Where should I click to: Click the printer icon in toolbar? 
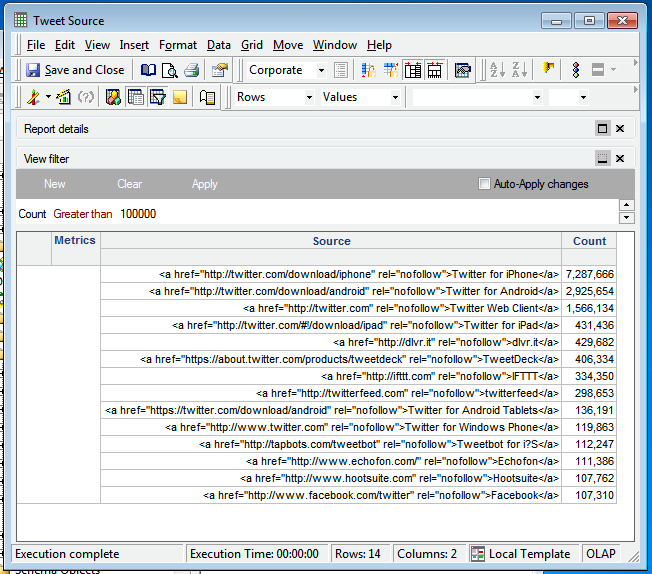click(190, 70)
